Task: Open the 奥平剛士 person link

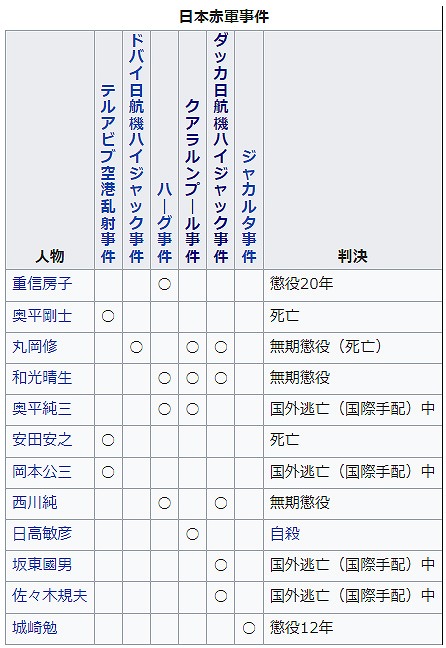Action: (x=42, y=316)
